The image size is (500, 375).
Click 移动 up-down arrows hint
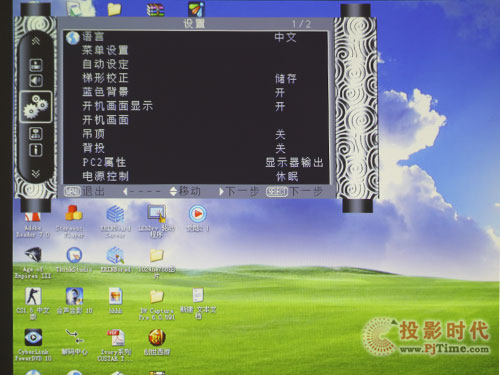coord(185,191)
